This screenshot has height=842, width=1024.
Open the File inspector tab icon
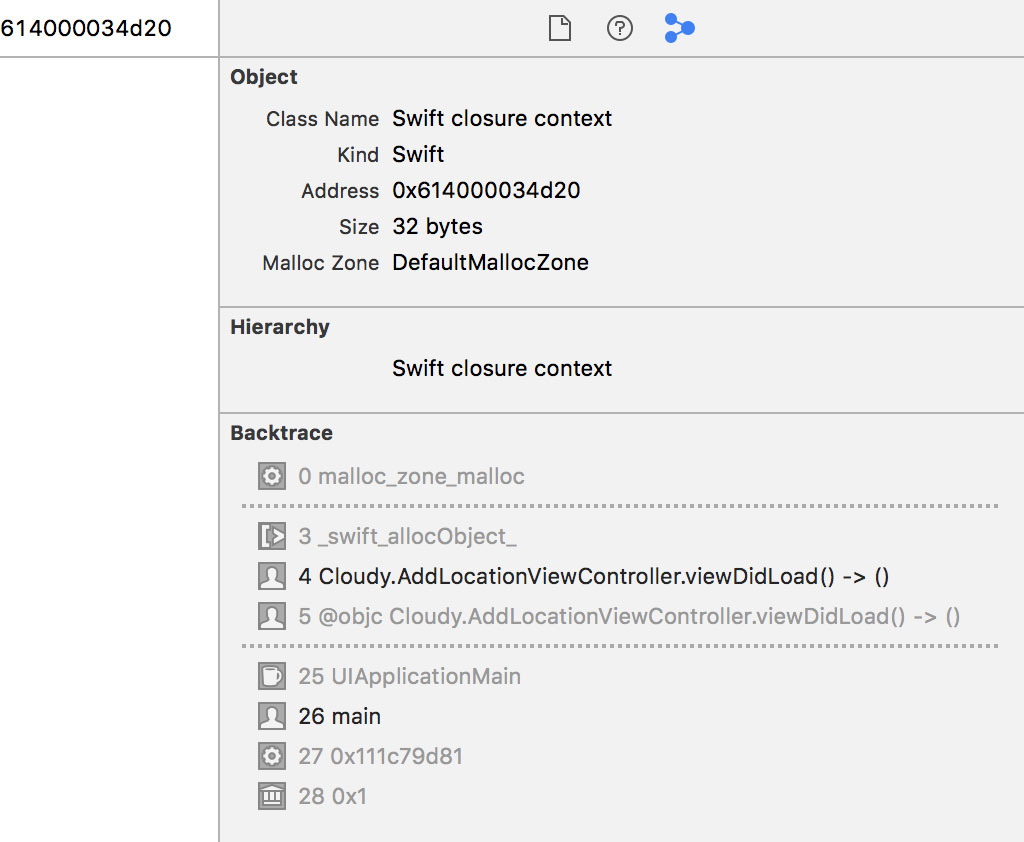pos(560,29)
